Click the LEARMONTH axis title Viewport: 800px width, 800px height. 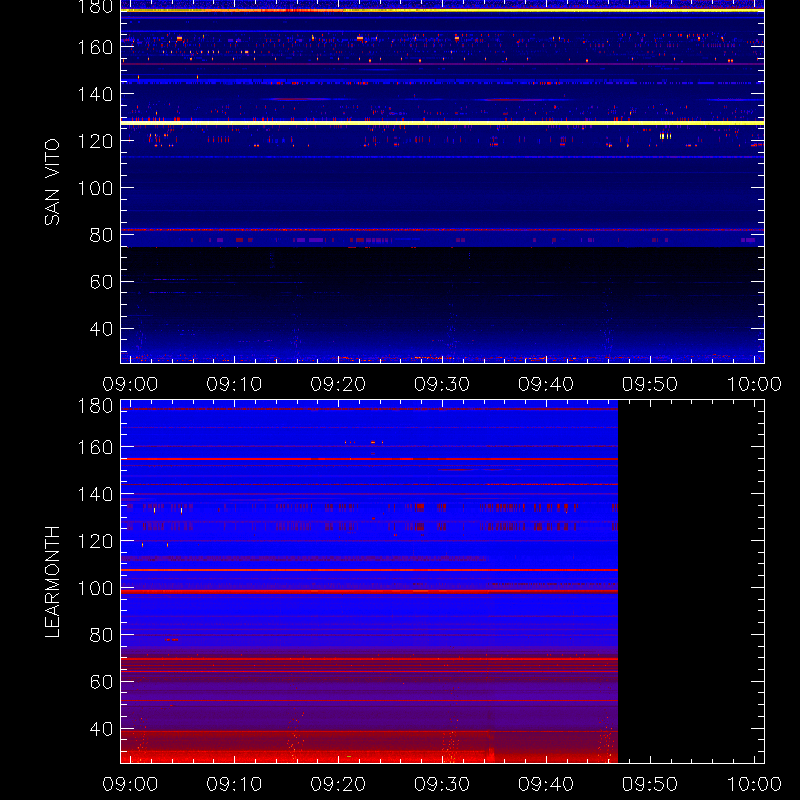click(x=52, y=582)
